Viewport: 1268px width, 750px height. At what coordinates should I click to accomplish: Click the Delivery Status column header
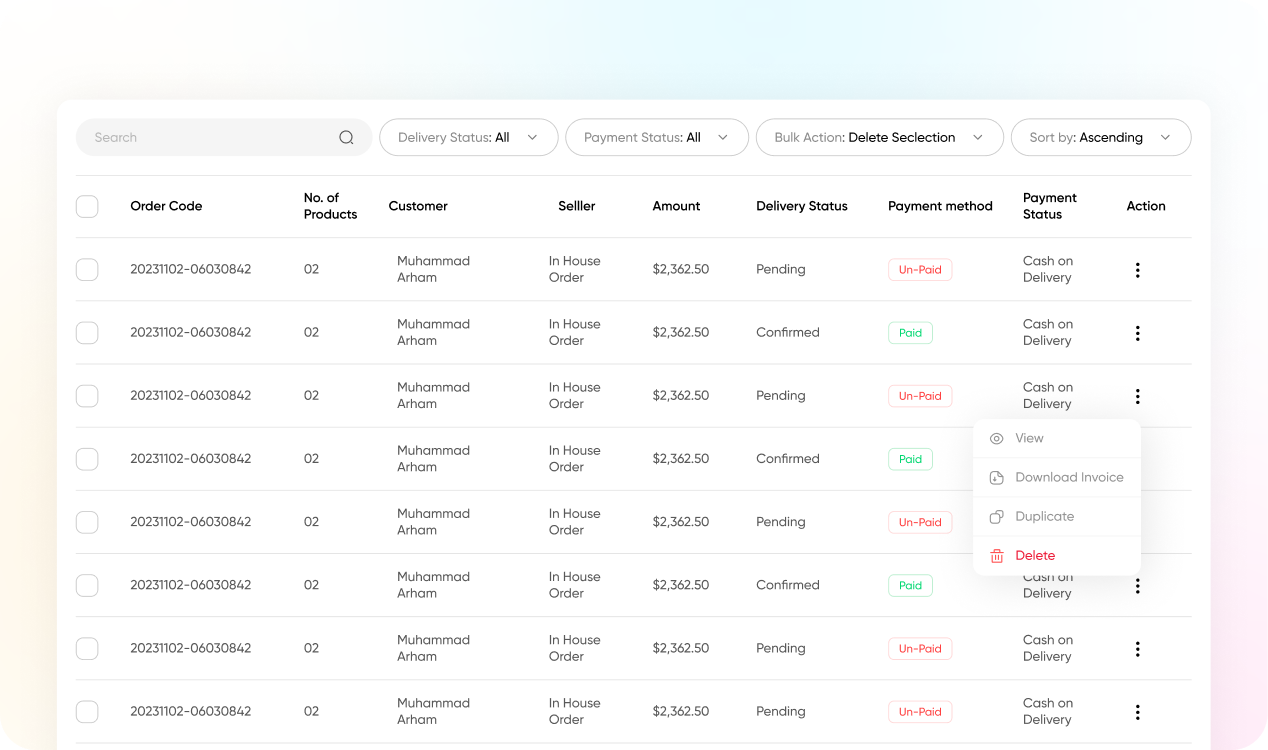802,206
